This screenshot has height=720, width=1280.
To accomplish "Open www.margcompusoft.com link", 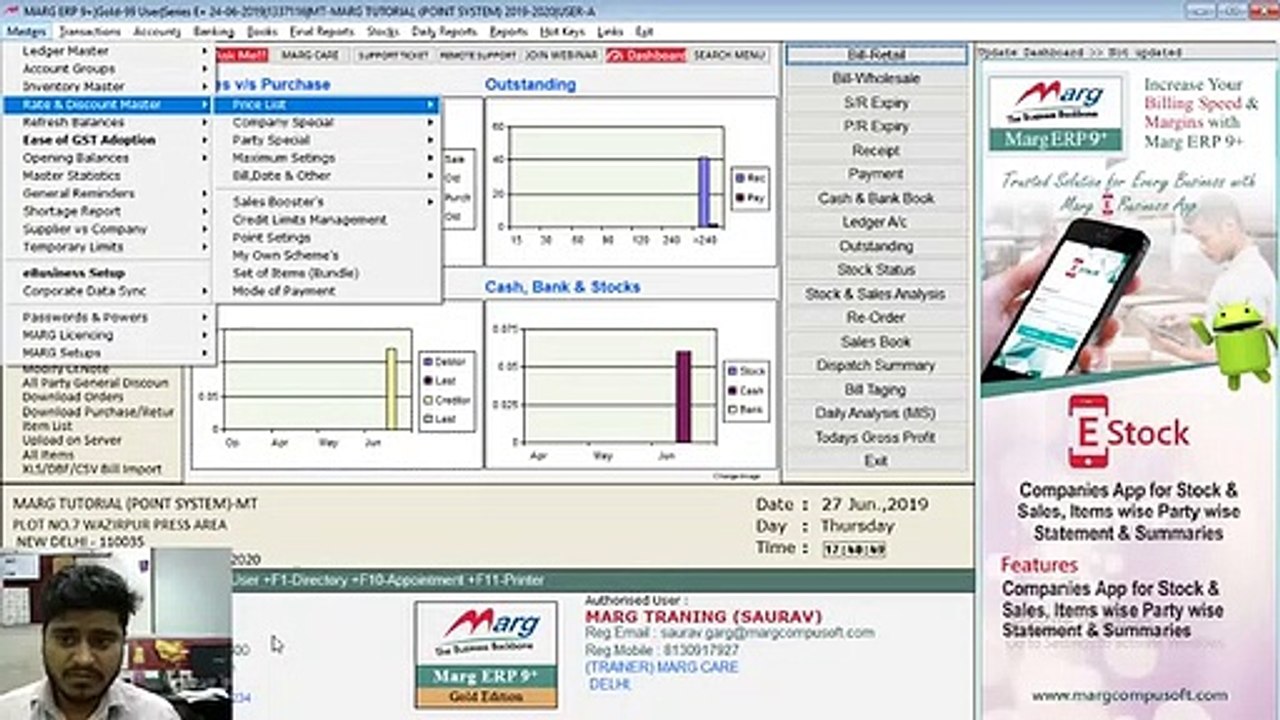I will tap(1129, 695).
